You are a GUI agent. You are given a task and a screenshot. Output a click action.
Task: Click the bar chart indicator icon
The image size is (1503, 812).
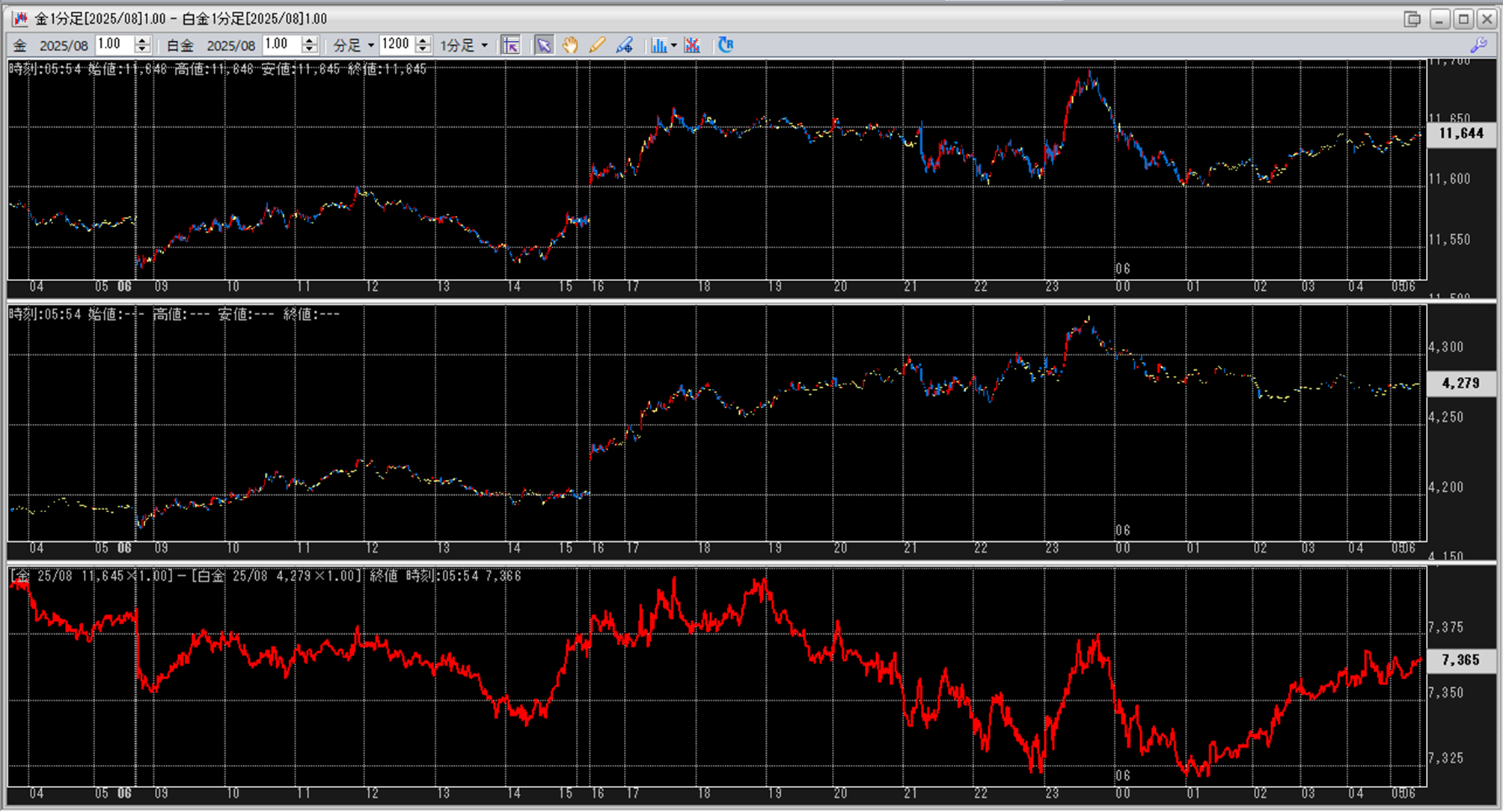click(x=658, y=46)
